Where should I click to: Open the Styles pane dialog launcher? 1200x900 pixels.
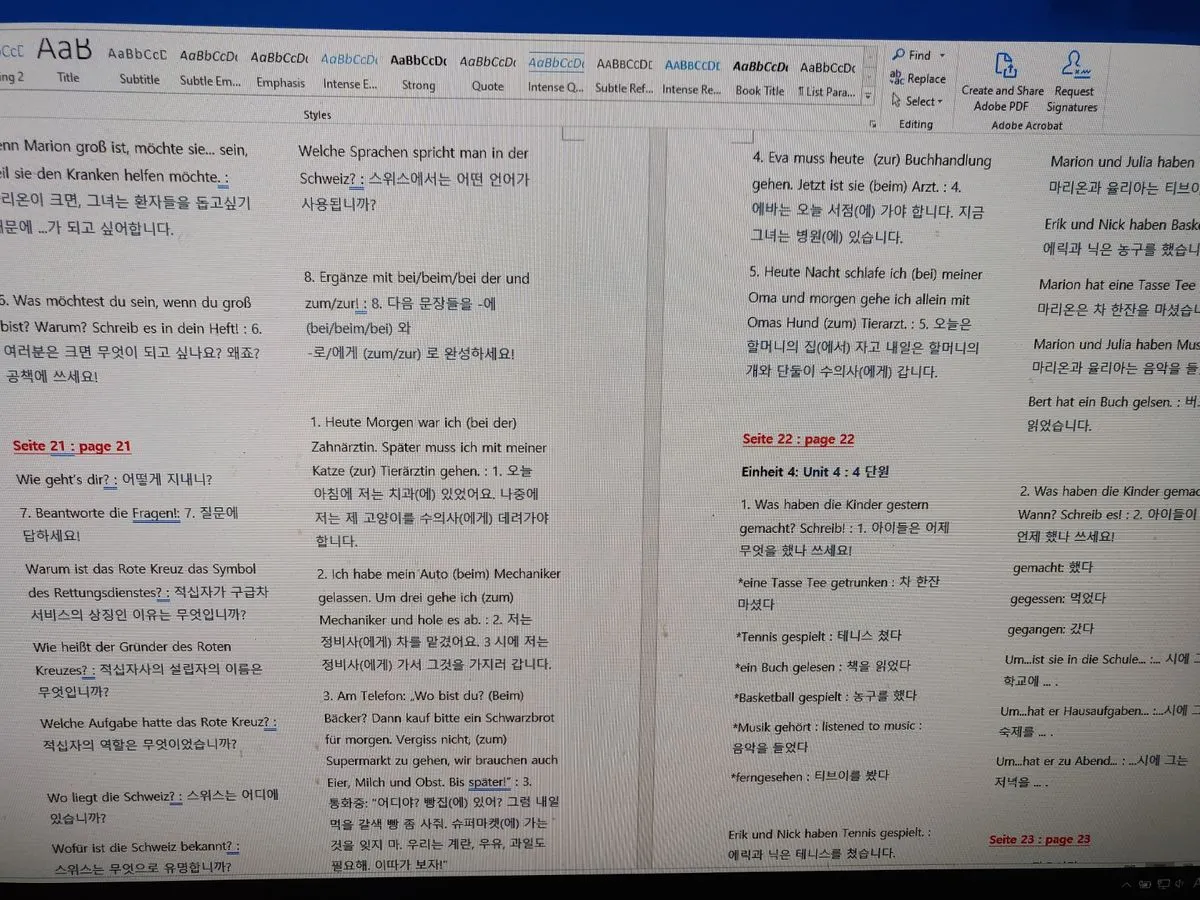(873, 124)
